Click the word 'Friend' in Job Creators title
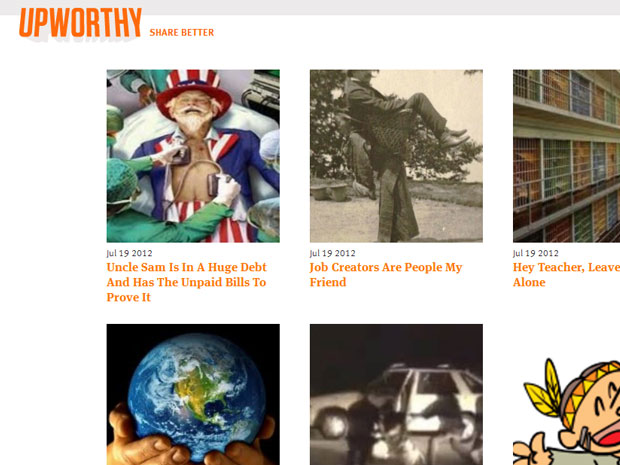Image resolution: width=620 pixels, height=465 pixels. [x=328, y=282]
